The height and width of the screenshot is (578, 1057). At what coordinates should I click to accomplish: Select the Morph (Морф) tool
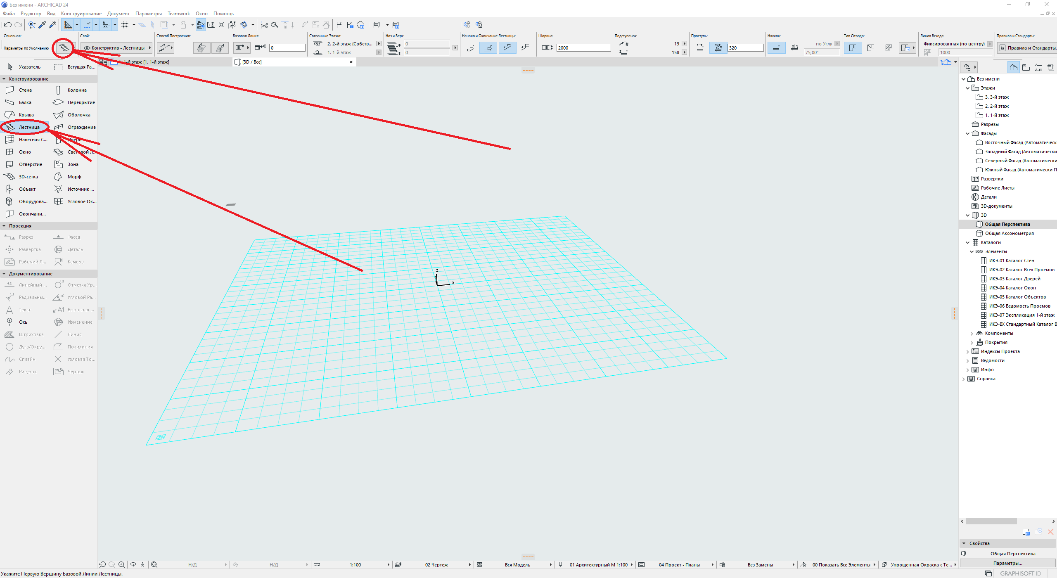click(73, 177)
